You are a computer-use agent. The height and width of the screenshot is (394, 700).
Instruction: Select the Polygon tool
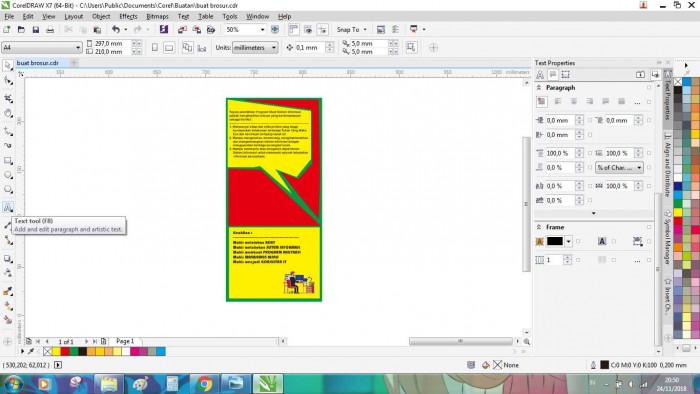click(8, 190)
